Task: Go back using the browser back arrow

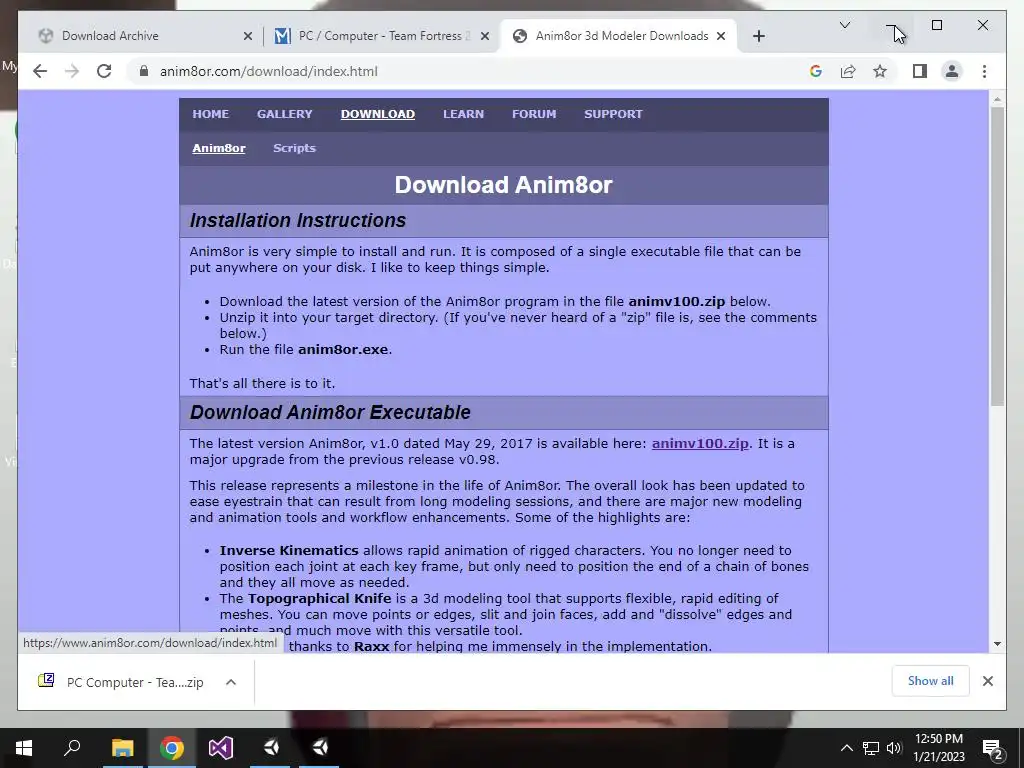Action: (40, 71)
